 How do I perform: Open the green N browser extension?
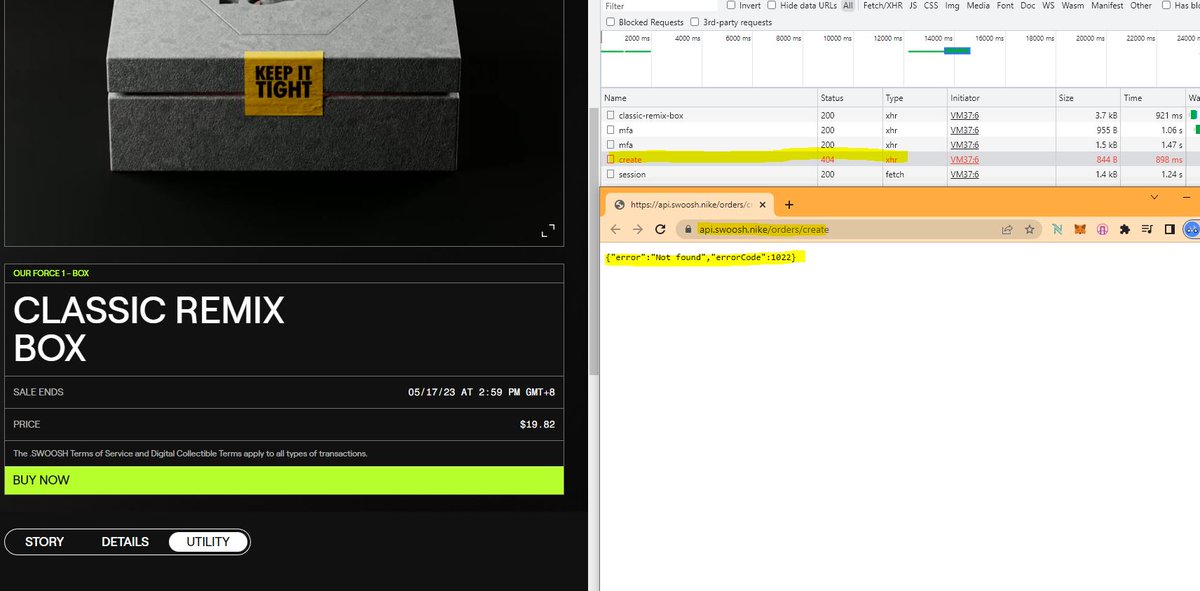pyautogui.click(x=1056, y=229)
